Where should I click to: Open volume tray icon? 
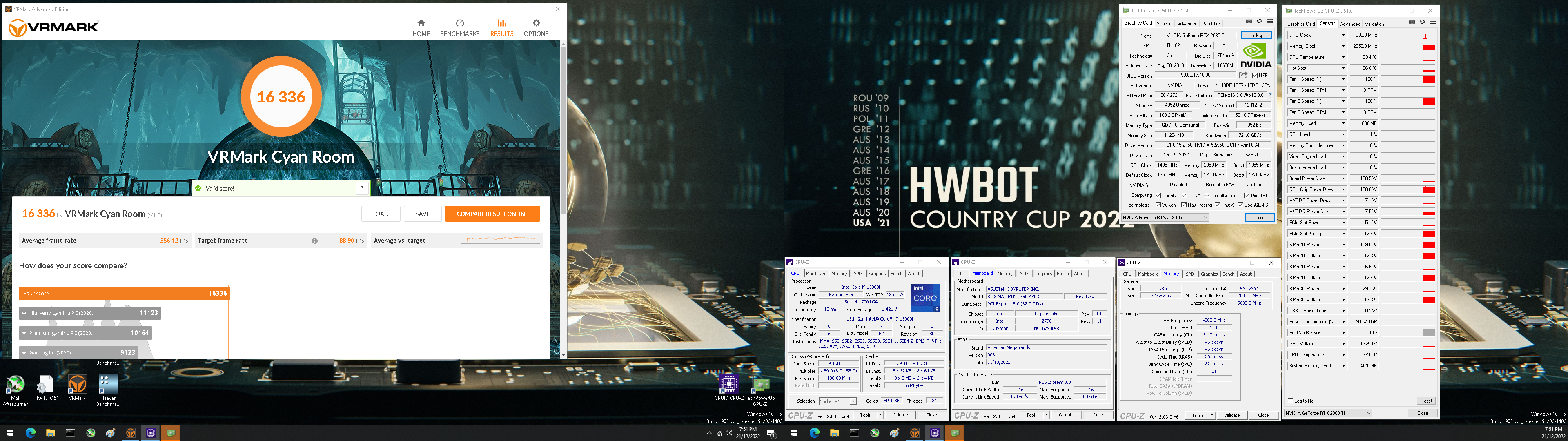pyautogui.click(x=728, y=433)
